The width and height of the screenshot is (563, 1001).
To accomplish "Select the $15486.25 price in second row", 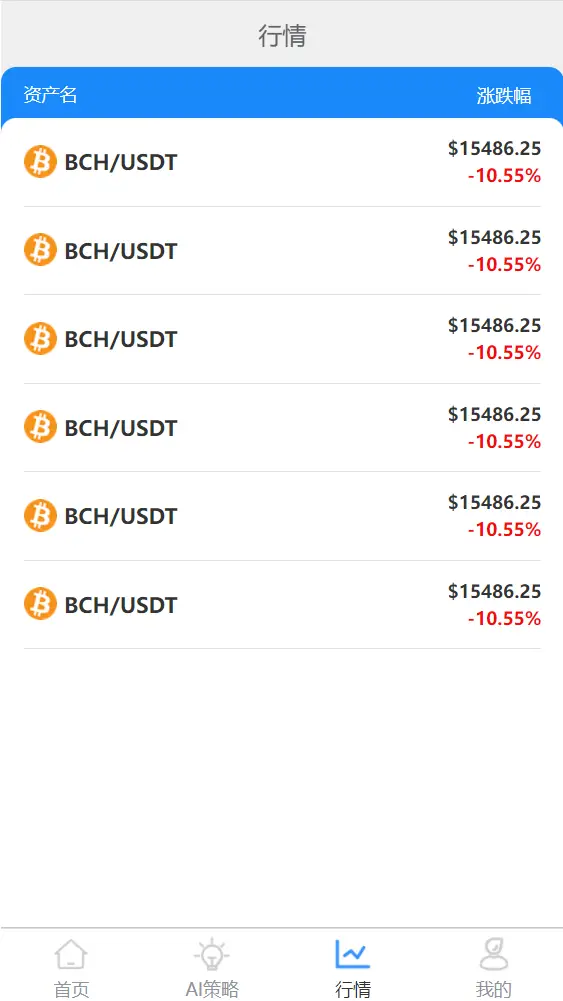I will click(x=495, y=237).
